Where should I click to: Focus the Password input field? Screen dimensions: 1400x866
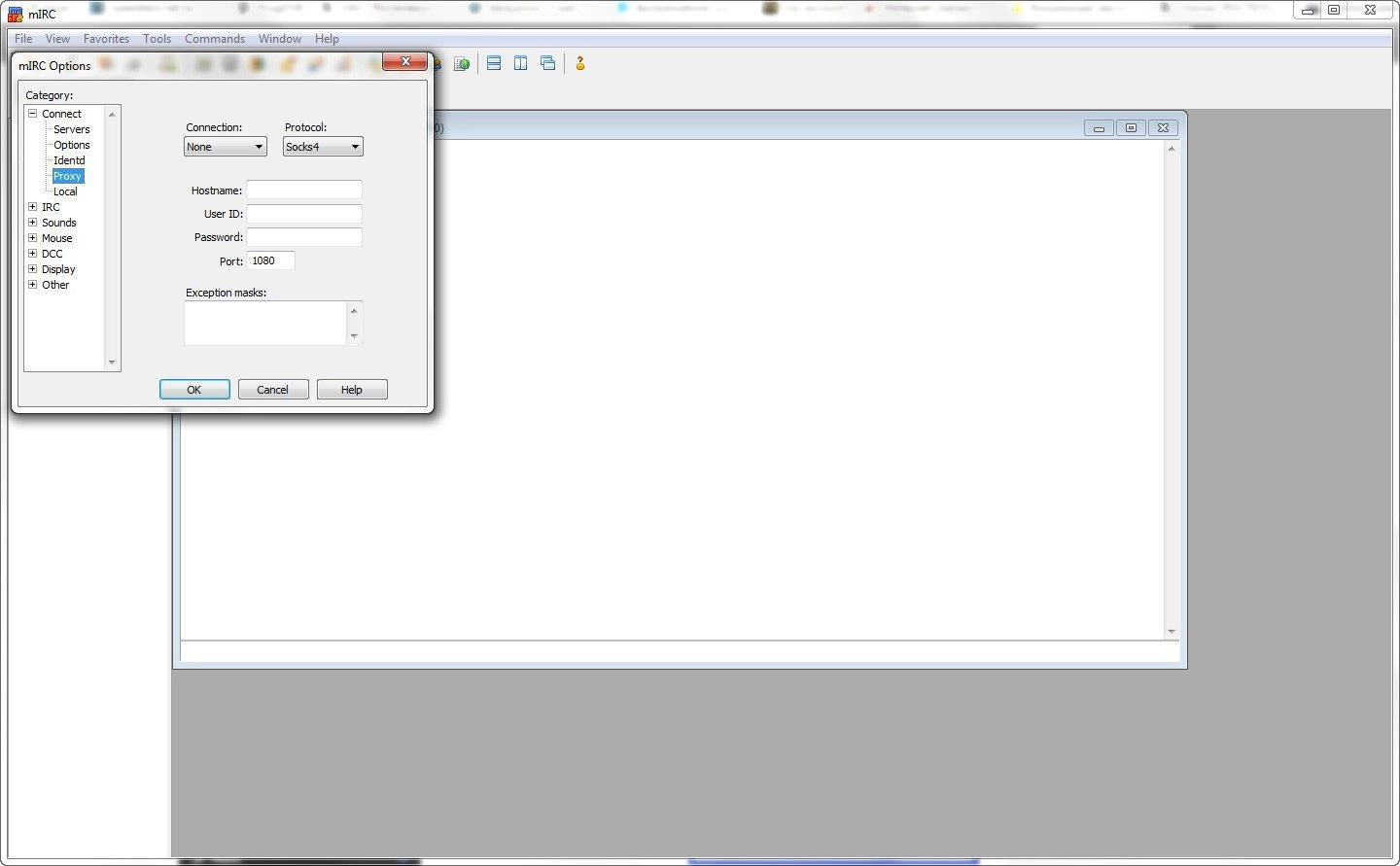304,237
